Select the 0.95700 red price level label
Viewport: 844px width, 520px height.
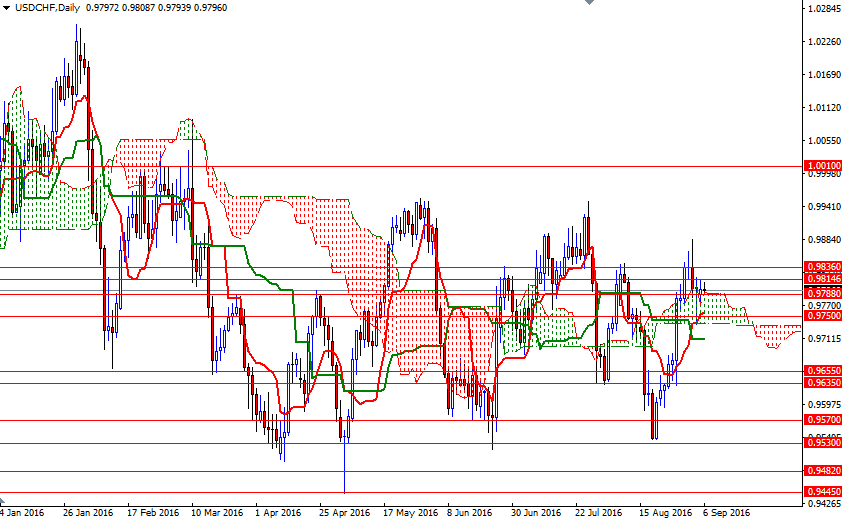pos(823,420)
